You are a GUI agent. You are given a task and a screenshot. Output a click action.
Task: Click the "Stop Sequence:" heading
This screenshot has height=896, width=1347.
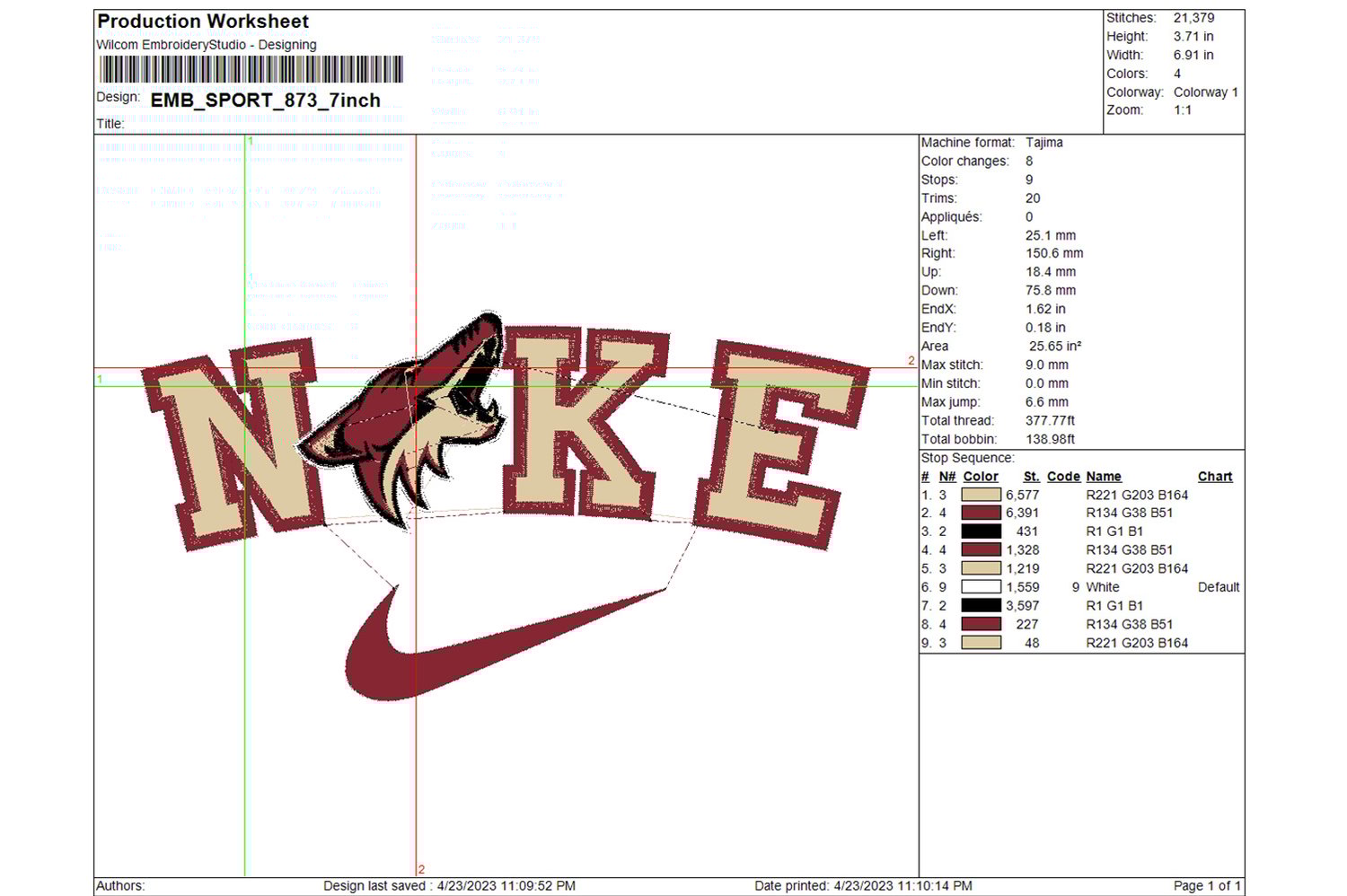(968, 458)
